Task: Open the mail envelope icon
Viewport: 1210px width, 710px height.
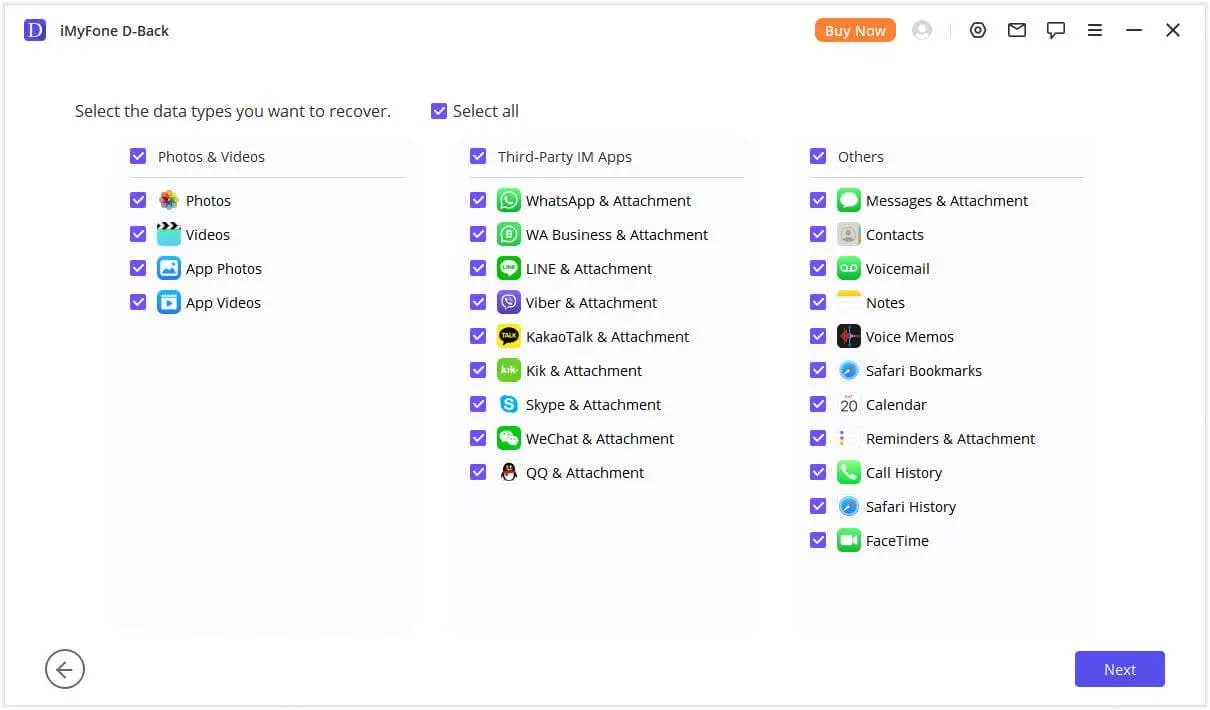Action: pyautogui.click(x=1017, y=31)
